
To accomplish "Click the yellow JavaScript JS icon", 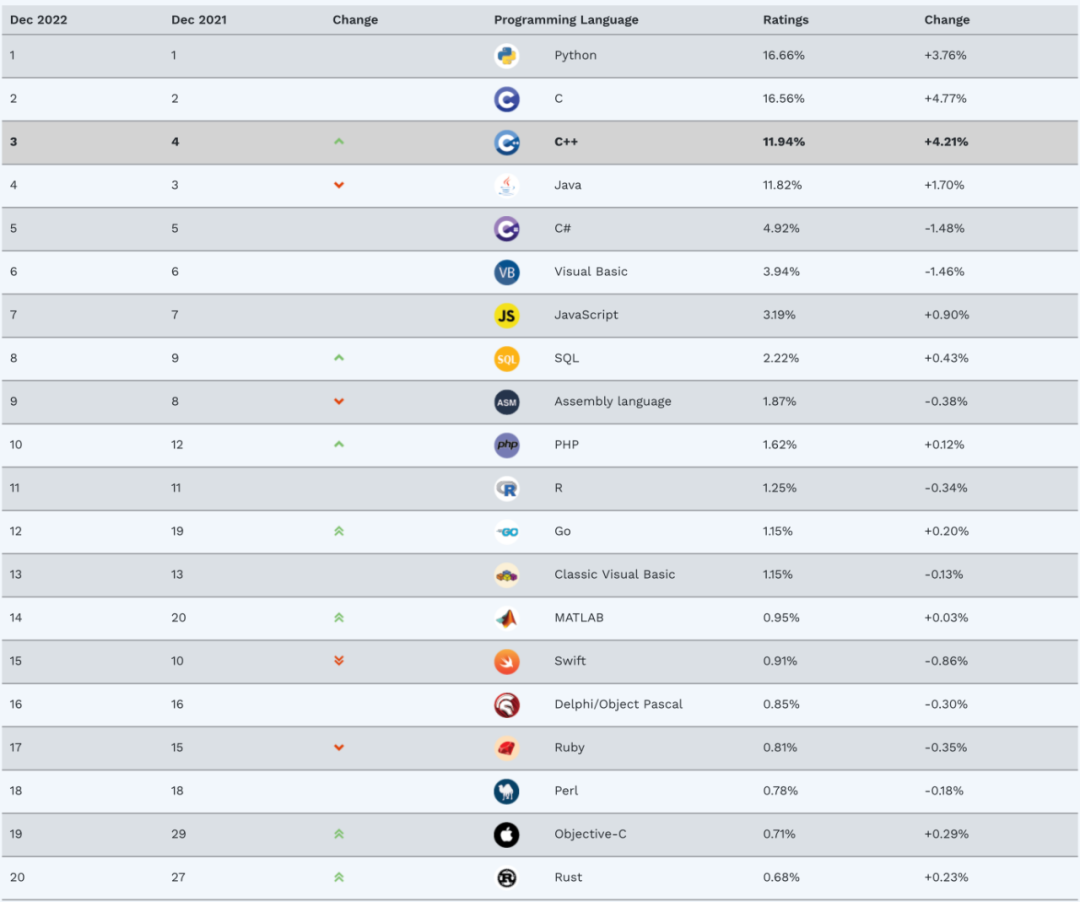I will tap(506, 315).
